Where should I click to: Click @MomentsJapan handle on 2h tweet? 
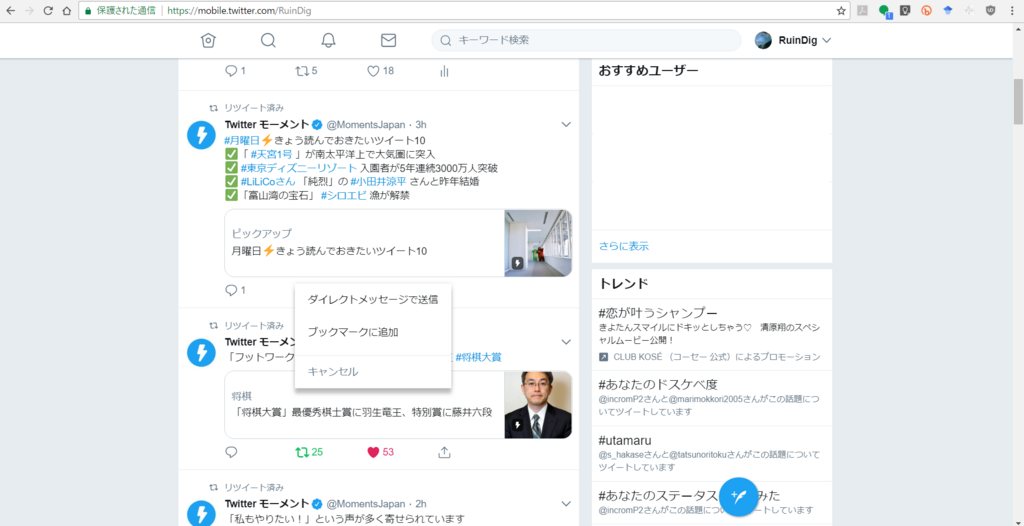pos(366,503)
